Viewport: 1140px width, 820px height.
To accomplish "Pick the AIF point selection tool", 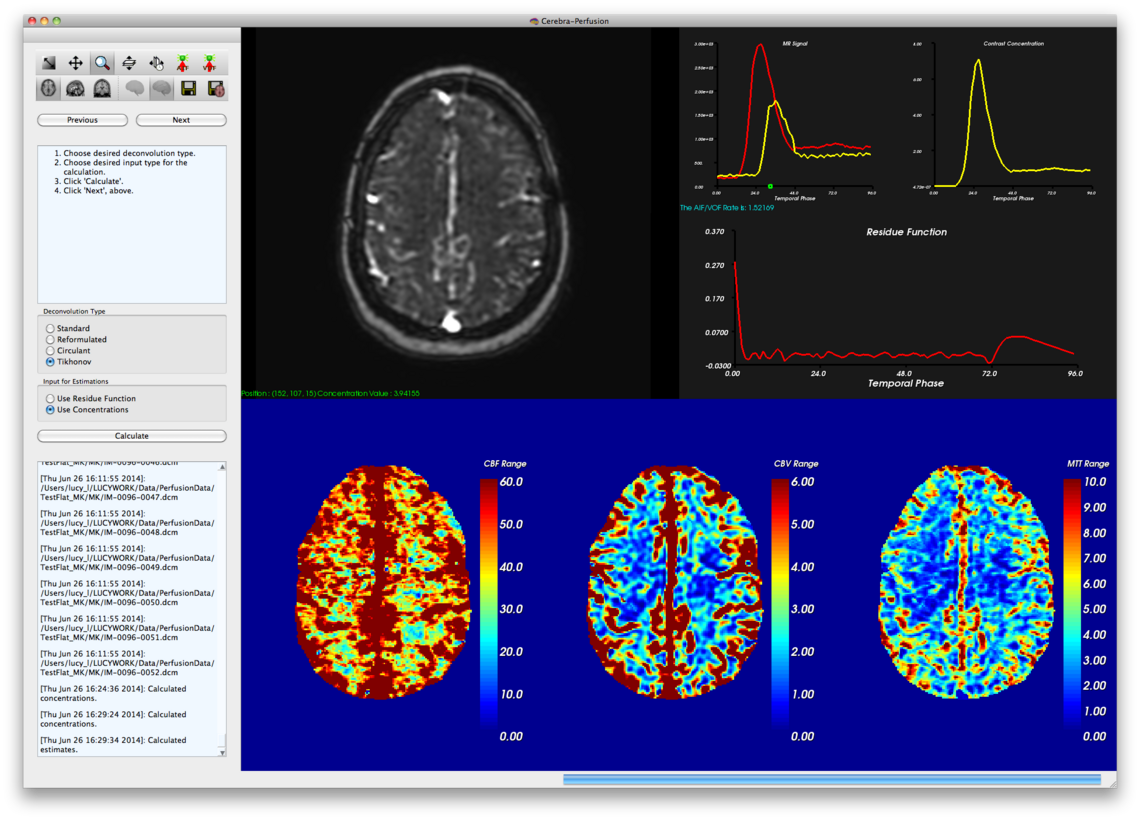I will pyautogui.click(x=183, y=63).
